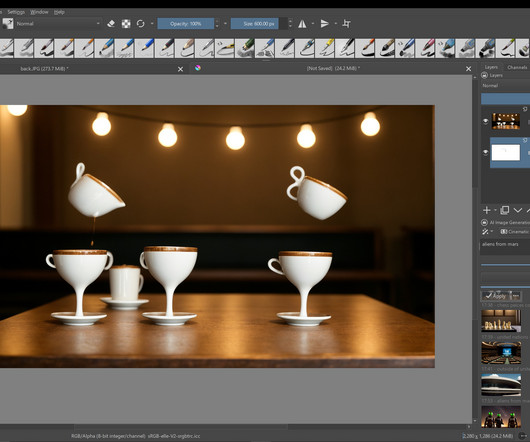Toggle eraser mode icon
The image size is (530, 442).
[111, 24]
